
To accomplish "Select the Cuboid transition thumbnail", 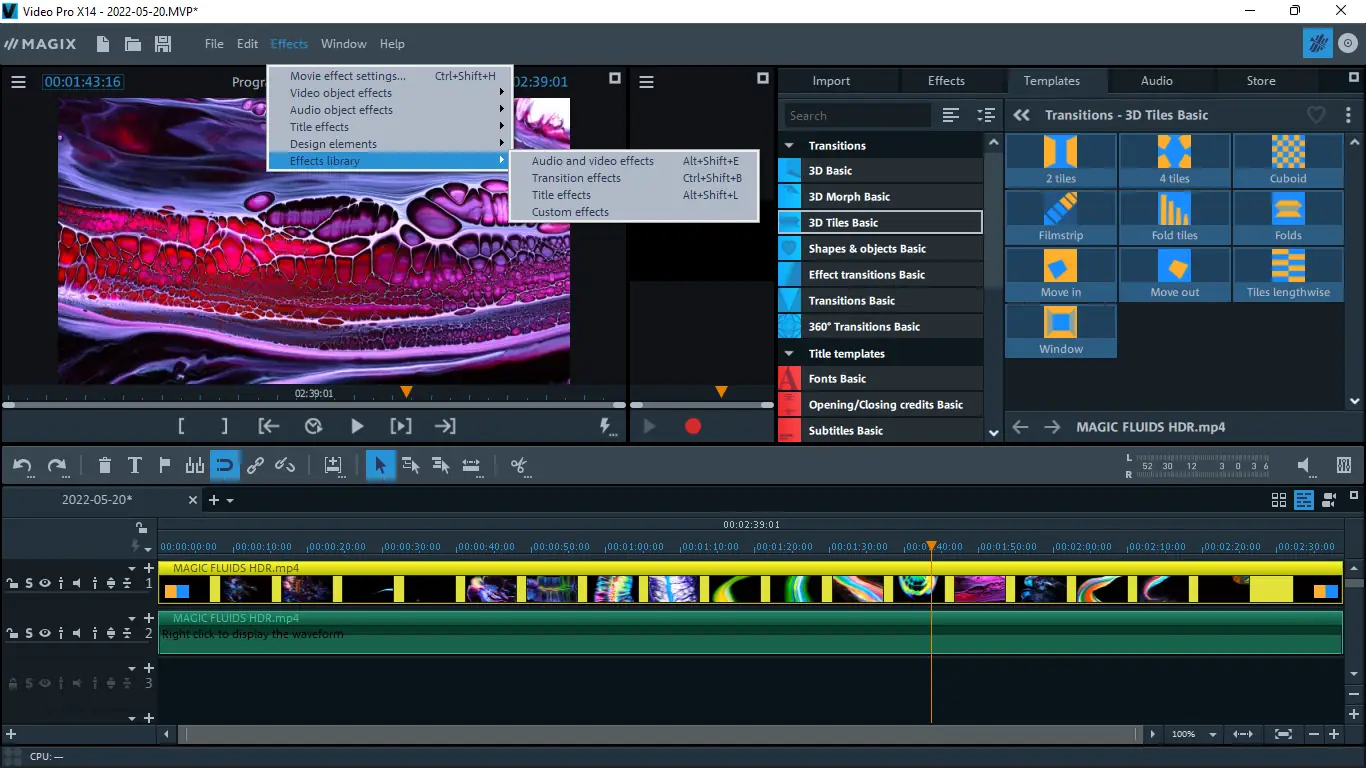I will click(1288, 160).
